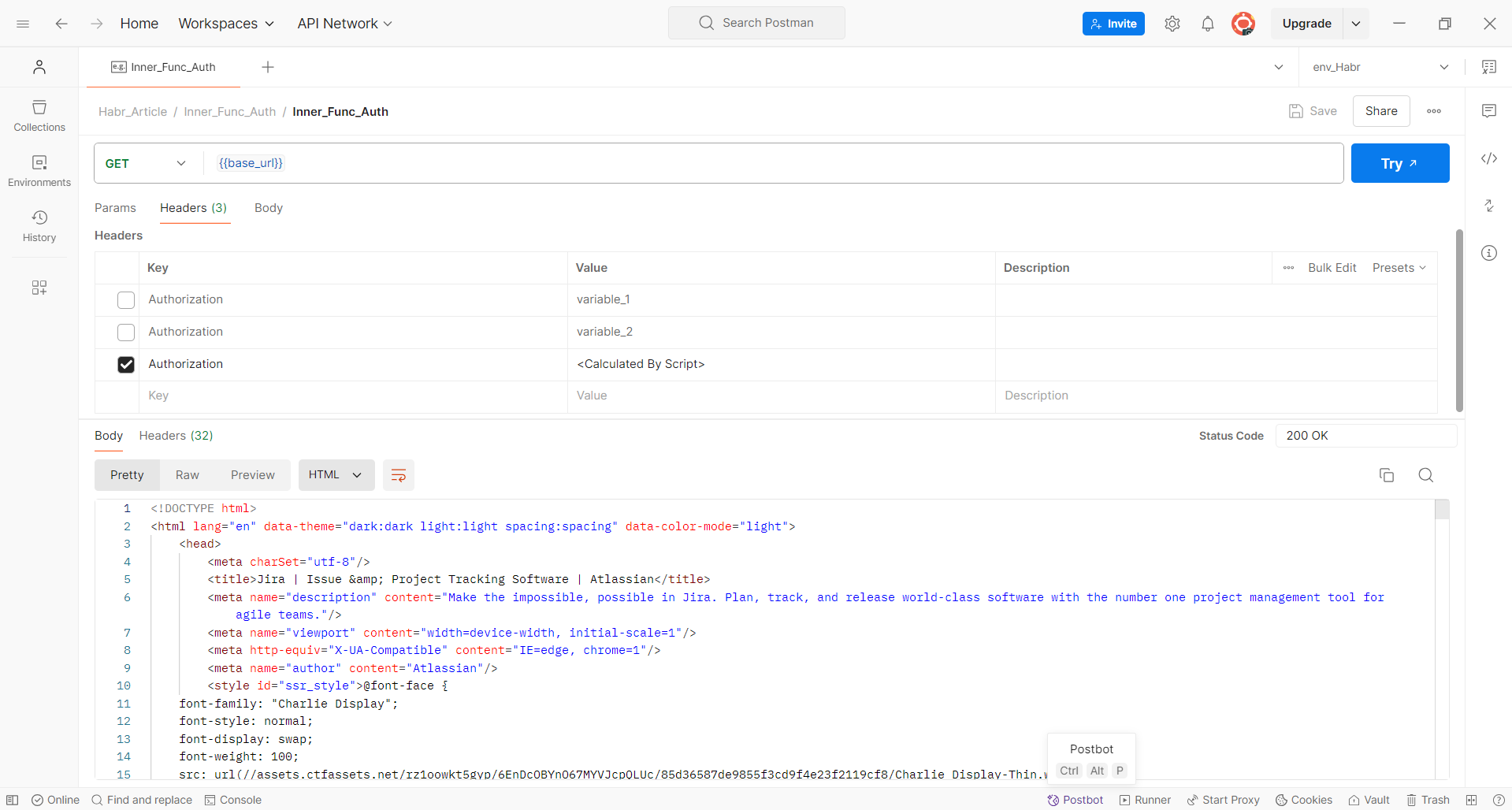The image size is (1512, 810).
Task: Select the Raw response view
Action: click(x=188, y=475)
